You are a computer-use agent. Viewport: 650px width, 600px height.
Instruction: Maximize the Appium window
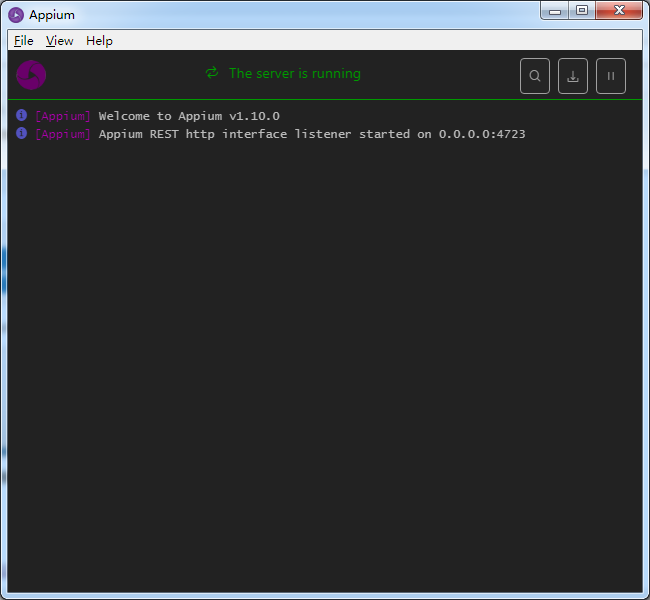pos(582,10)
